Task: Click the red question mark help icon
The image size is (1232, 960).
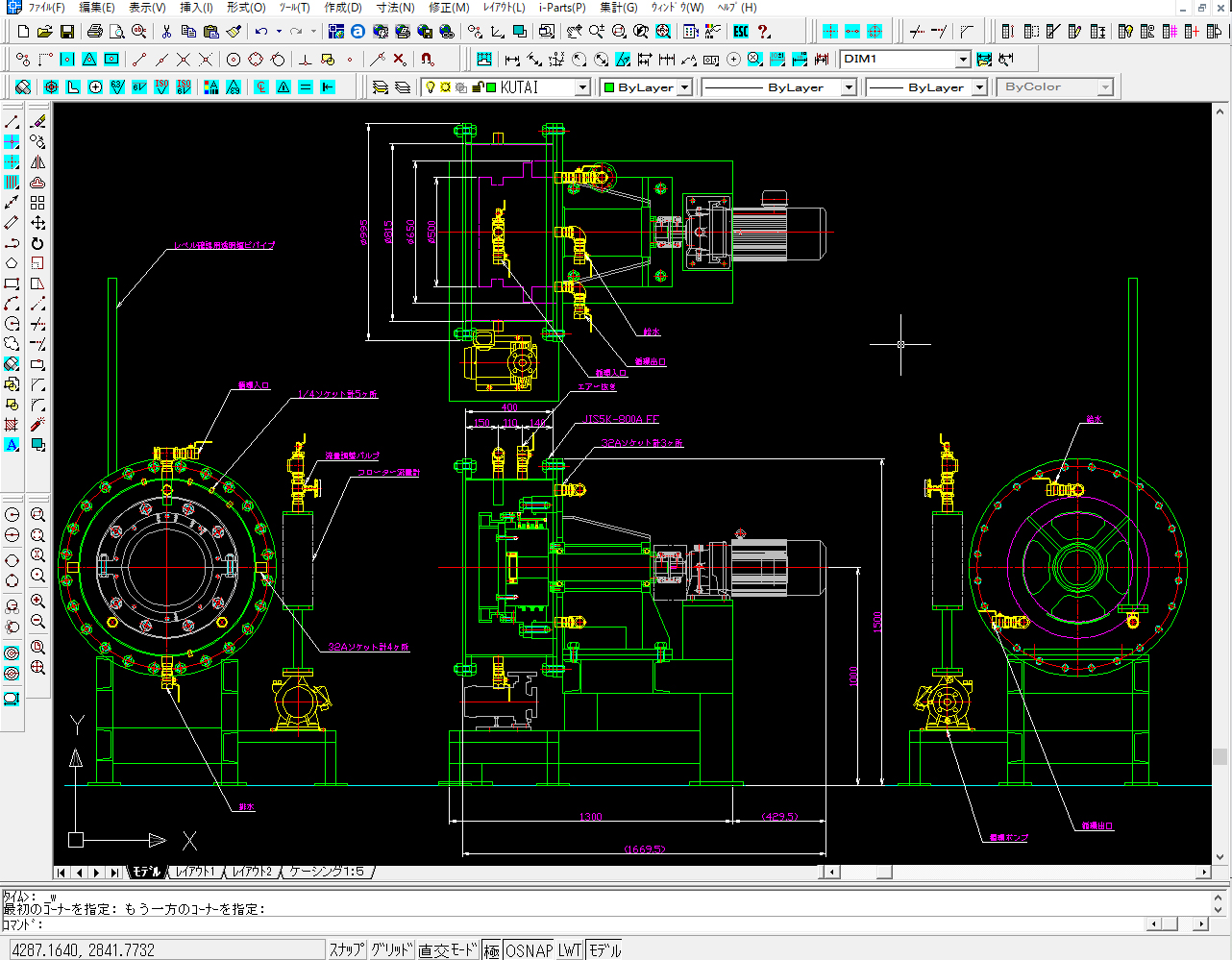Action: pos(764,32)
